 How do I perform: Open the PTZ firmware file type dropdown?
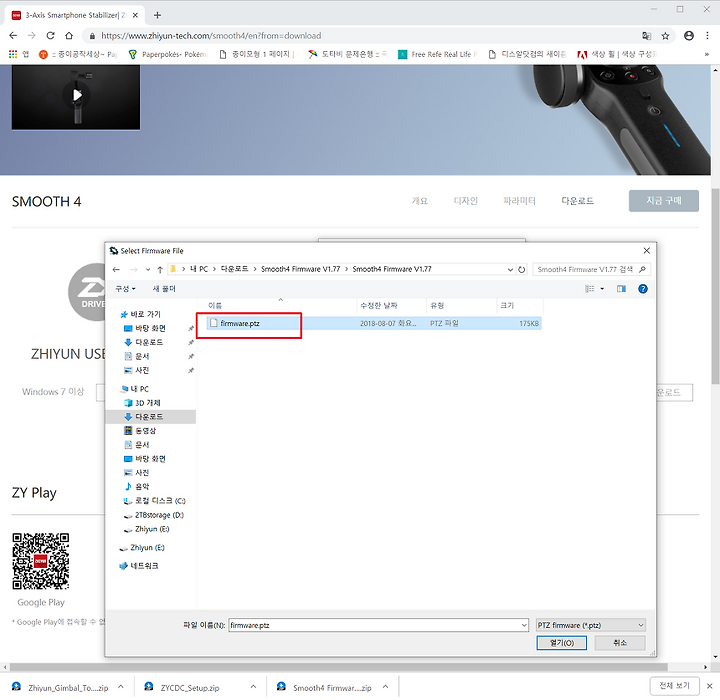click(x=591, y=625)
